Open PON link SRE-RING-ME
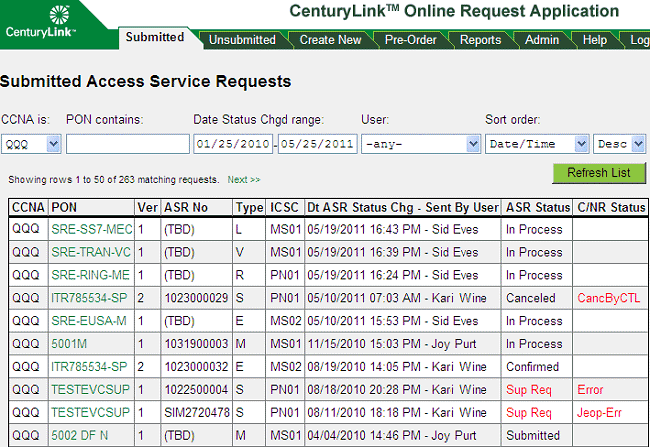 click(90, 275)
